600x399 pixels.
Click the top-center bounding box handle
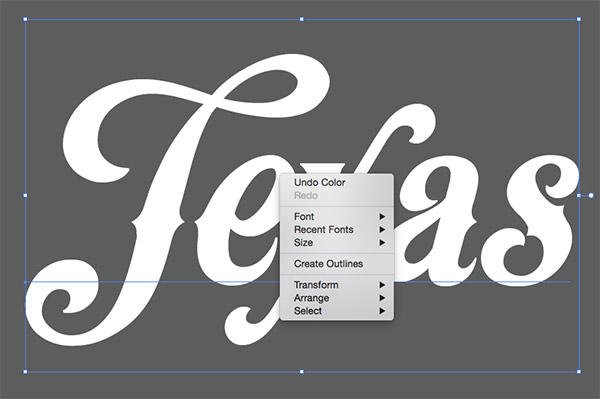pyautogui.click(x=302, y=19)
